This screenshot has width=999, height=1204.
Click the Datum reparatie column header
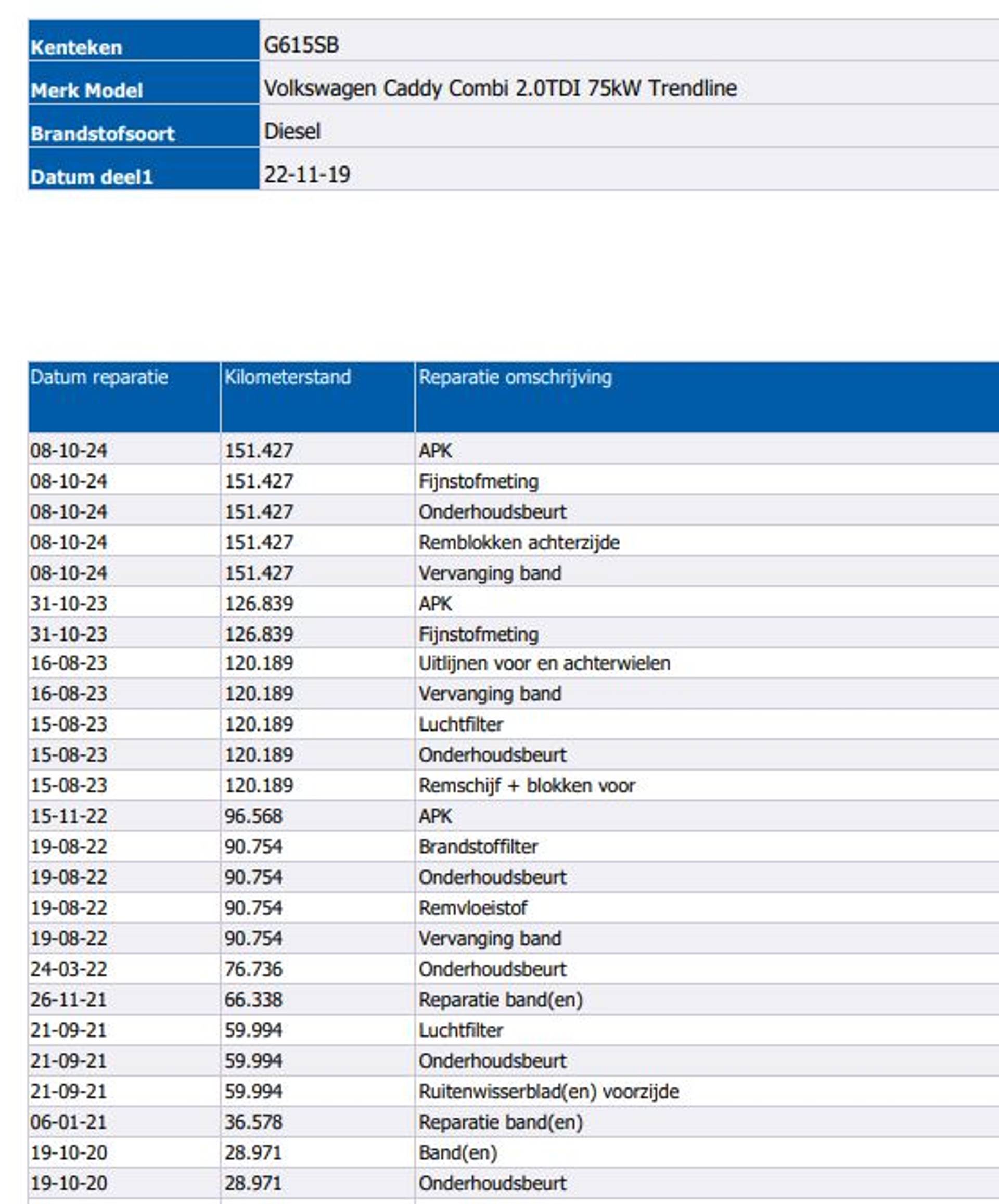click(99, 377)
